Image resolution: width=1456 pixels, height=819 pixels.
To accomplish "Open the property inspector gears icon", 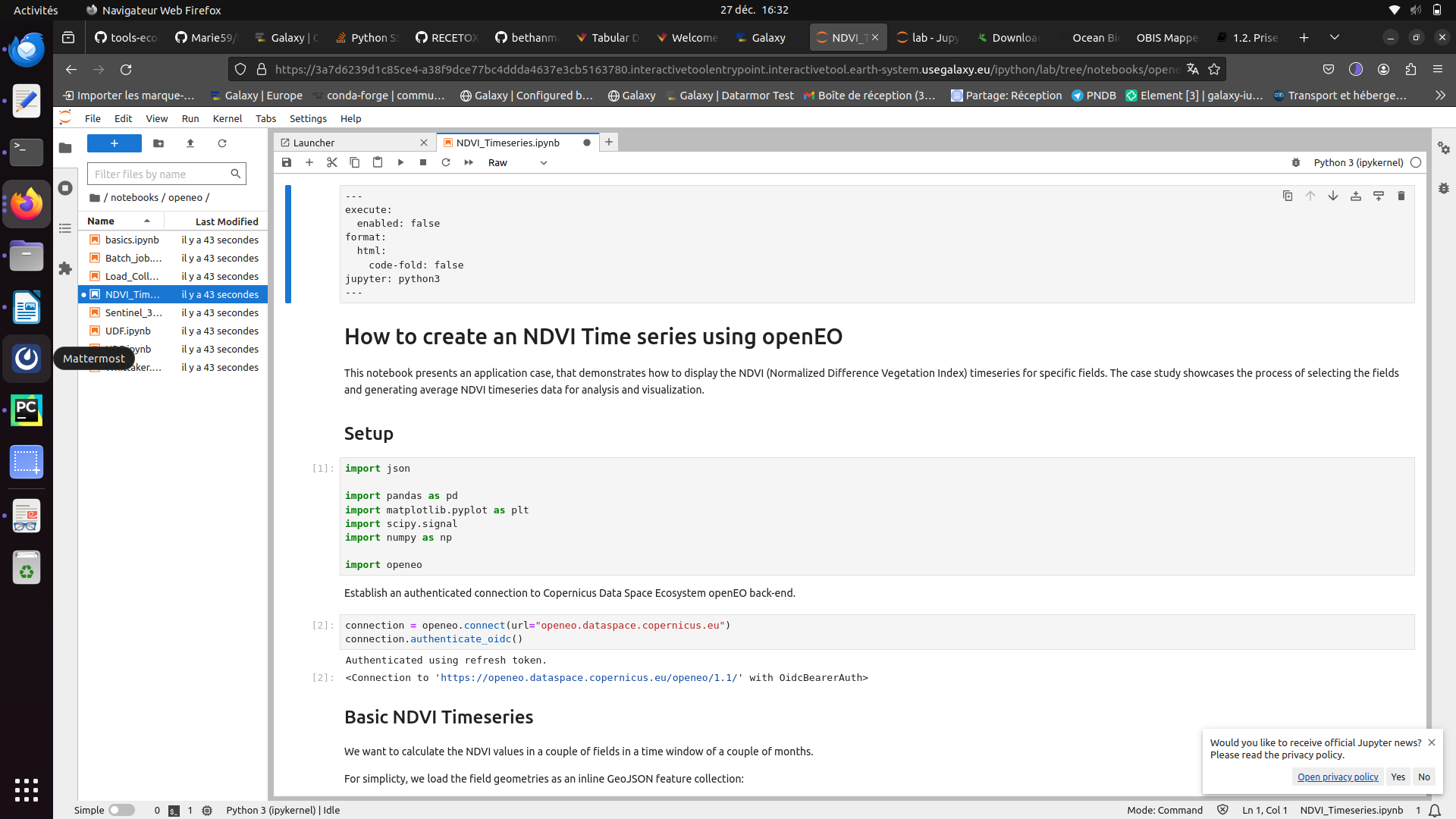I will pos(1444,148).
